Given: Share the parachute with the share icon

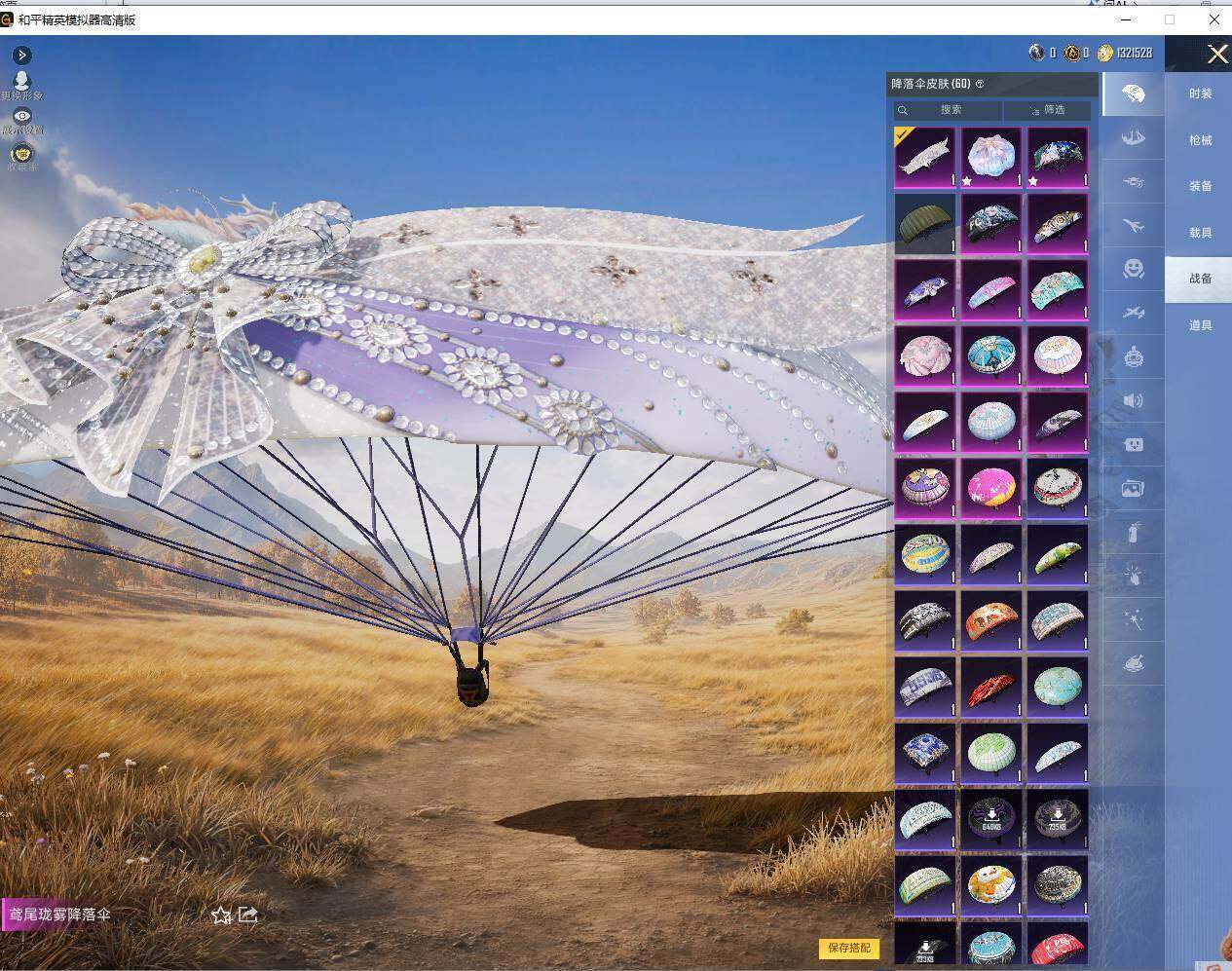Looking at the screenshot, I should coord(247,915).
